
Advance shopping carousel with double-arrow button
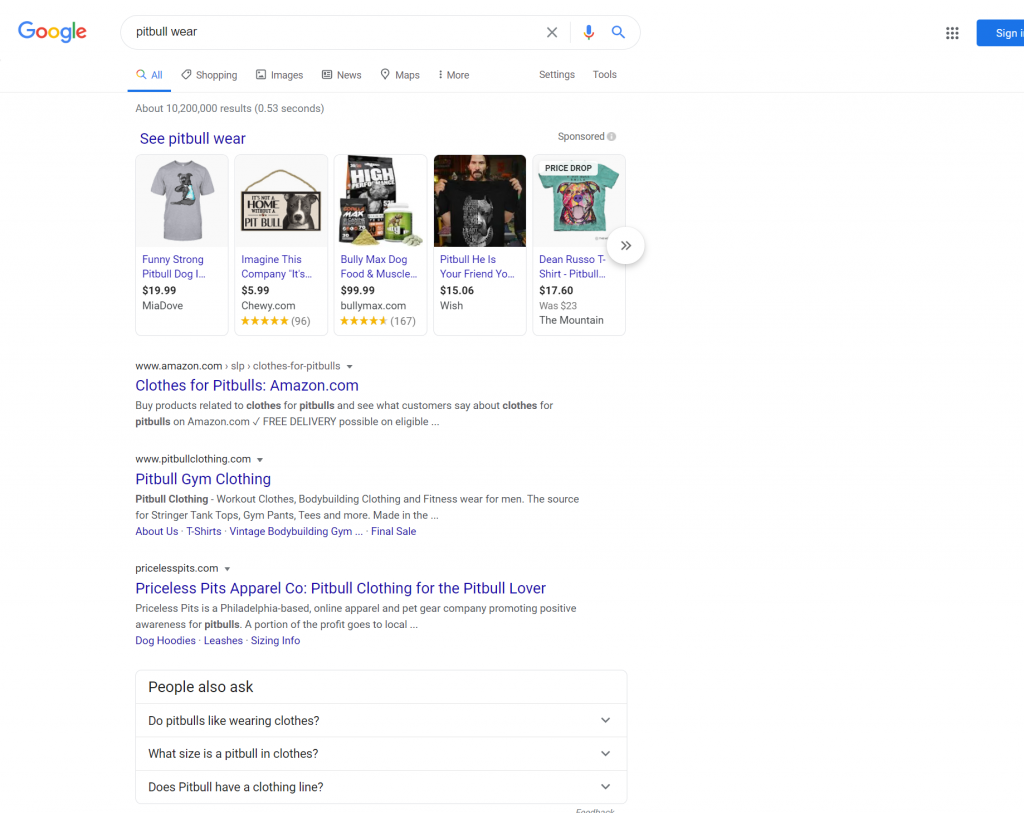tap(626, 246)
